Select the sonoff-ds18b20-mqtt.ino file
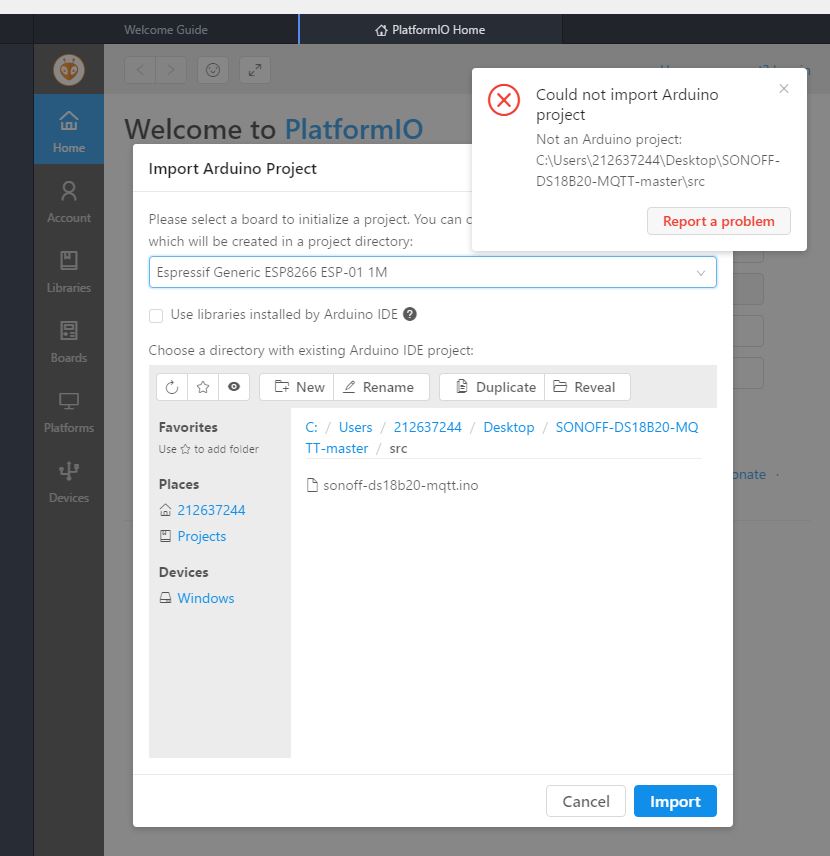This screenshot has height=856, width=830. [x=393, y=485]
